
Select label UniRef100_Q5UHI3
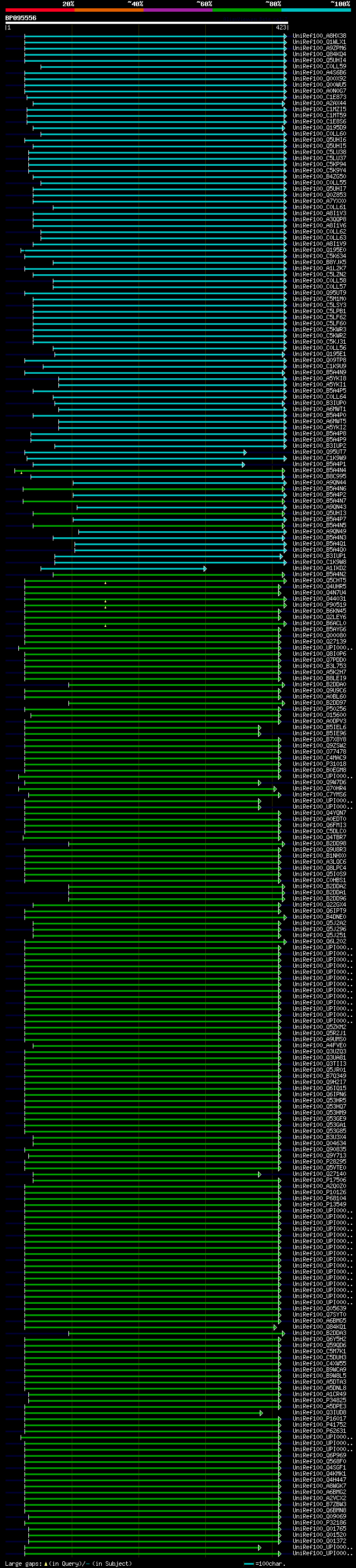[319, 513]
